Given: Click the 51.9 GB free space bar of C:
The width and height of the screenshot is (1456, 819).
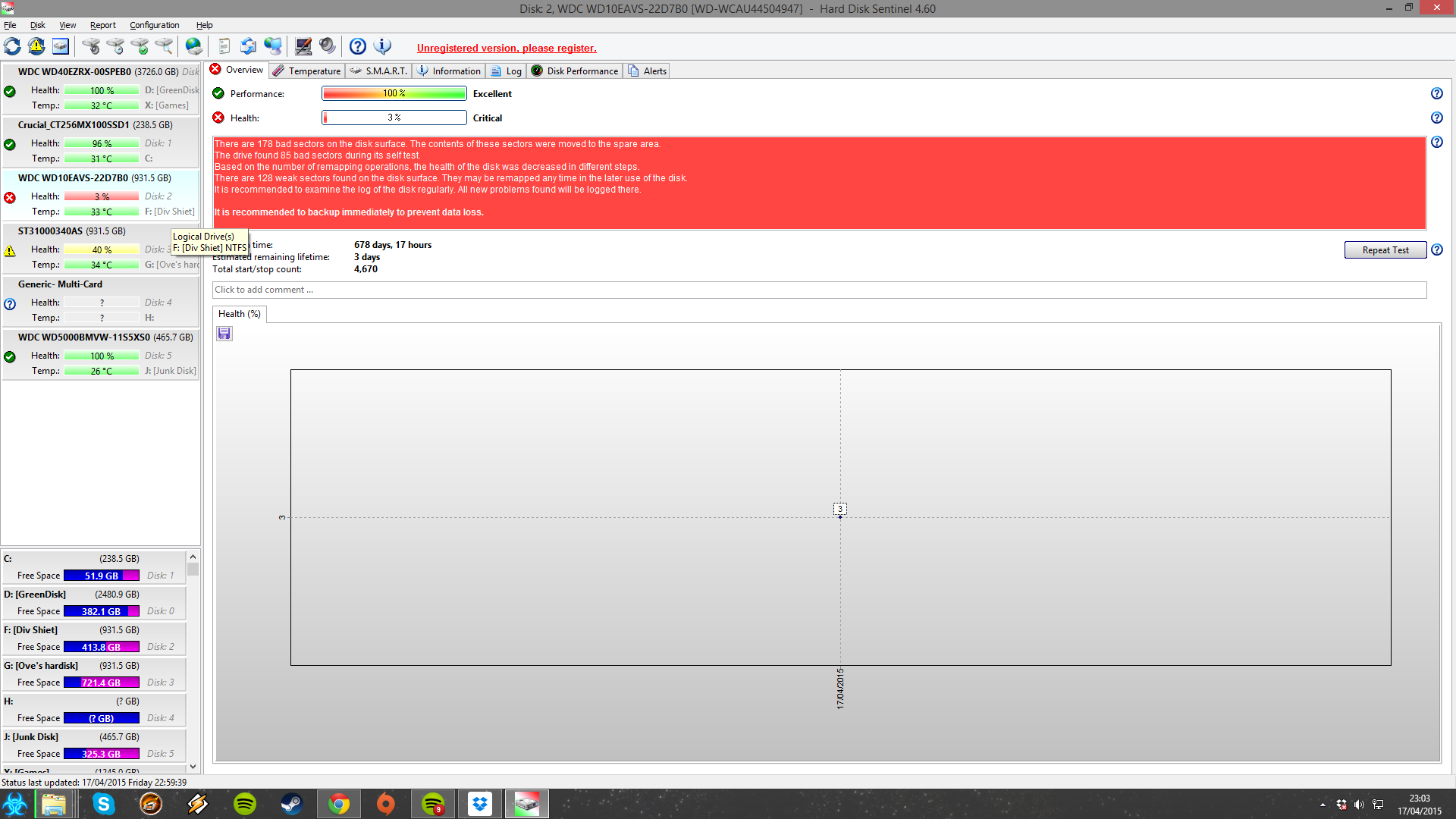Looking at the screenshot, I should 102,576.
